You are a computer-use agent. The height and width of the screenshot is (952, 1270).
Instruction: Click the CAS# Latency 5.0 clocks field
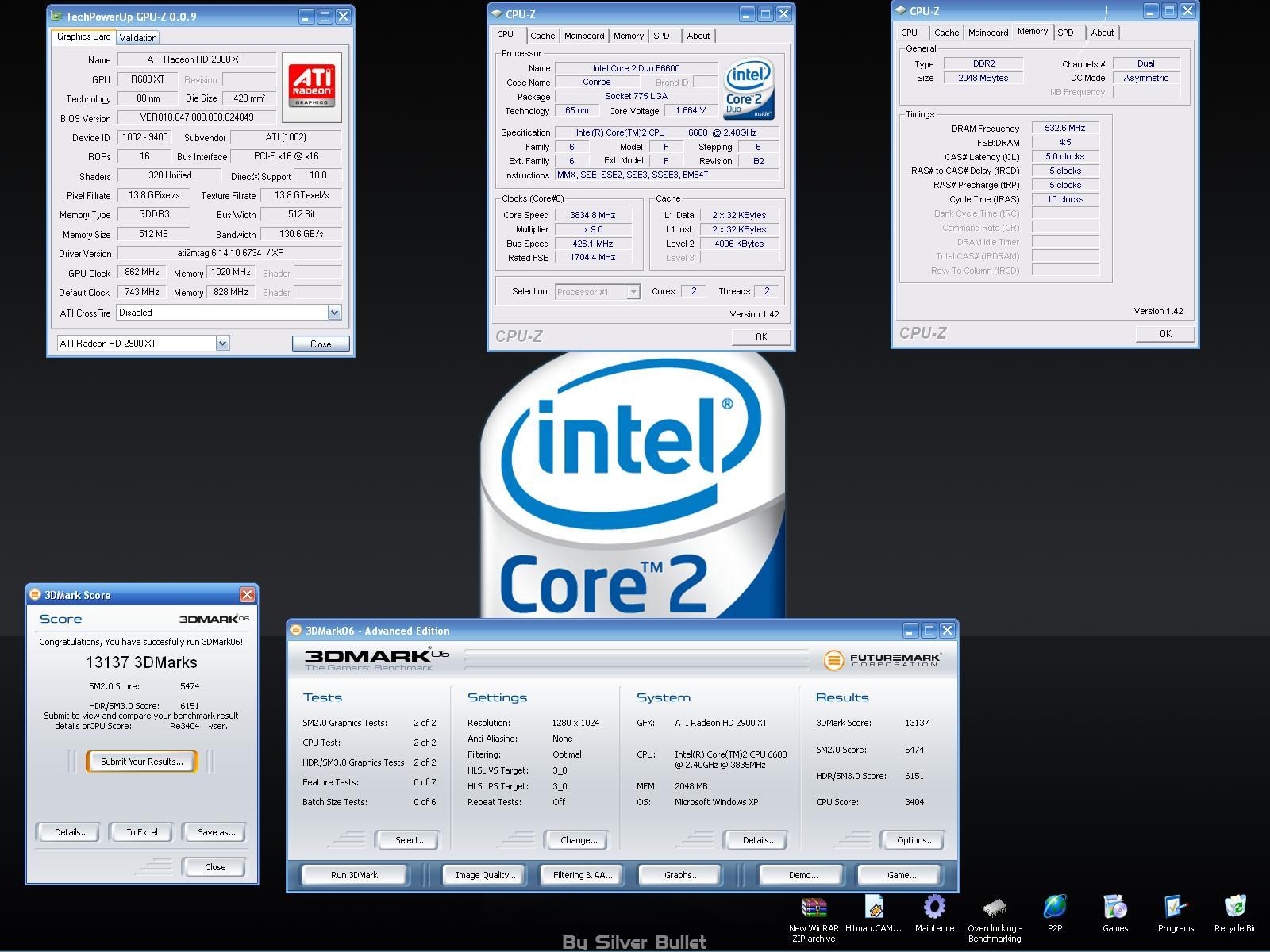point(1065,156)
